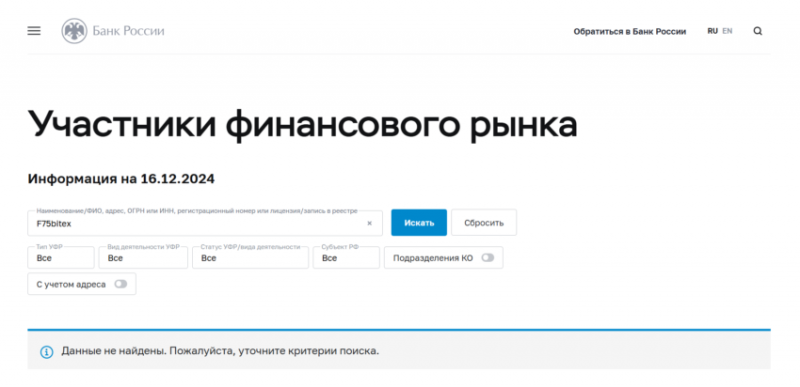Image resolution: width=800 pixels, height=387 pixels.
Task: Open the hamburger navigation menu
Action: coord(34,31)
